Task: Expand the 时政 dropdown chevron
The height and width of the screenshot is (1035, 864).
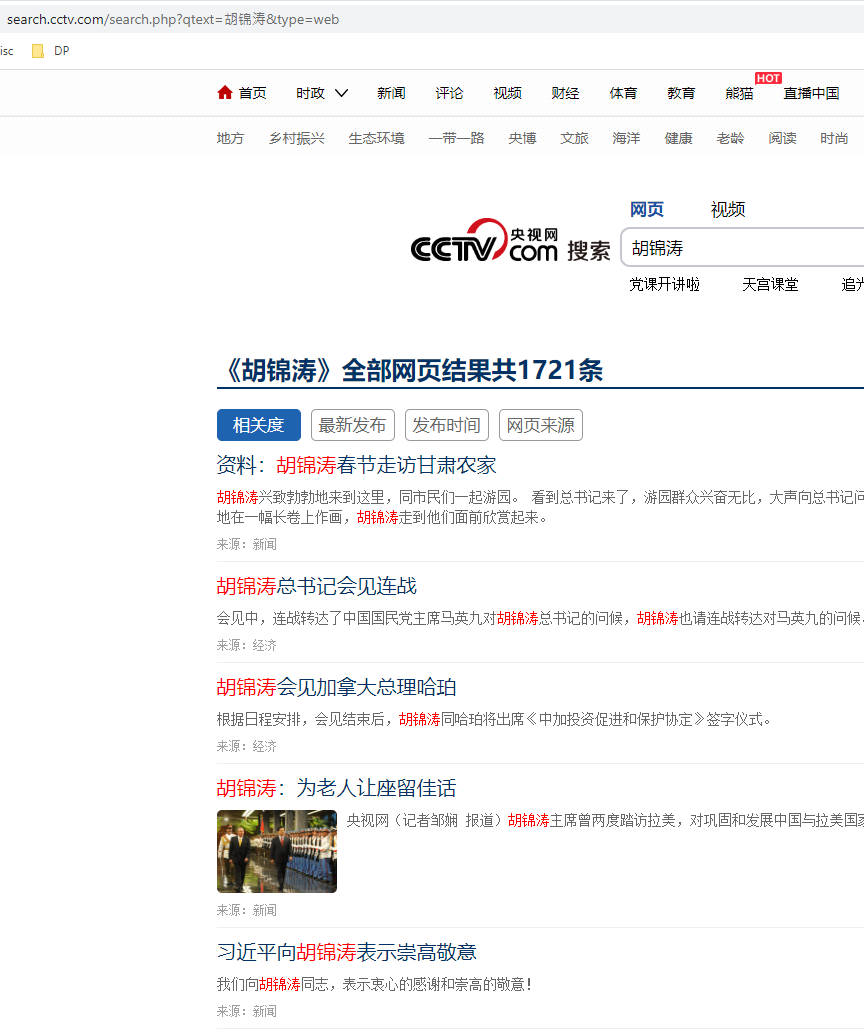Action: click(341, 93)
